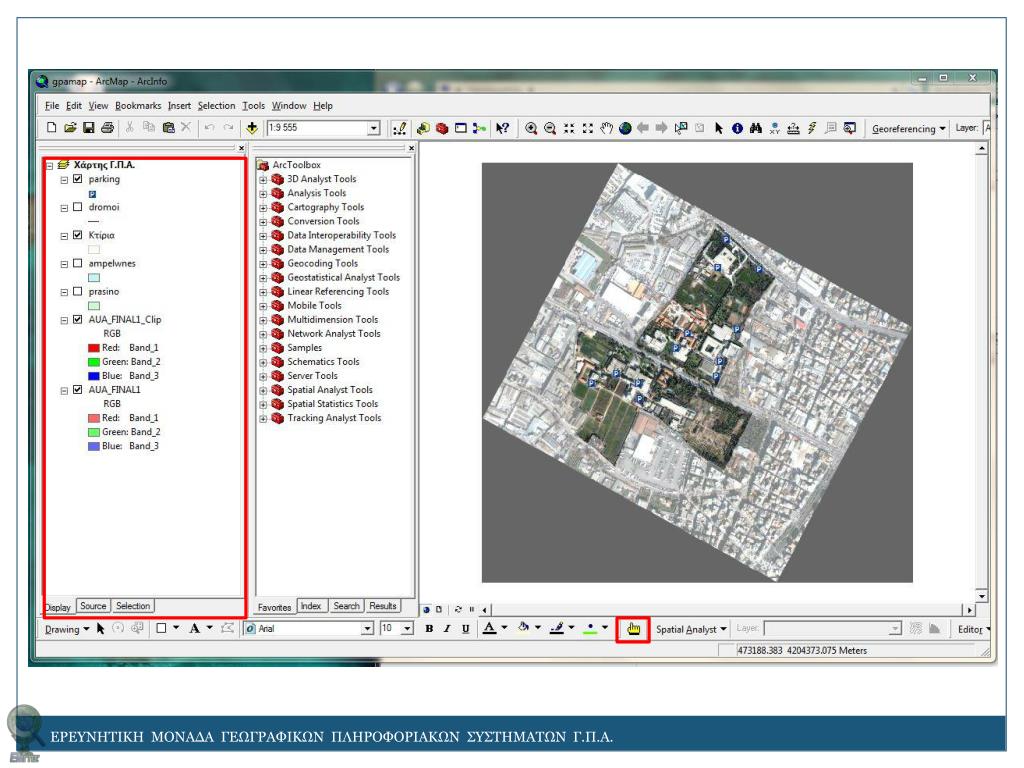This screenshot has height=768, width=1024.
Task: Open the Selection menu
Action: 216,106
